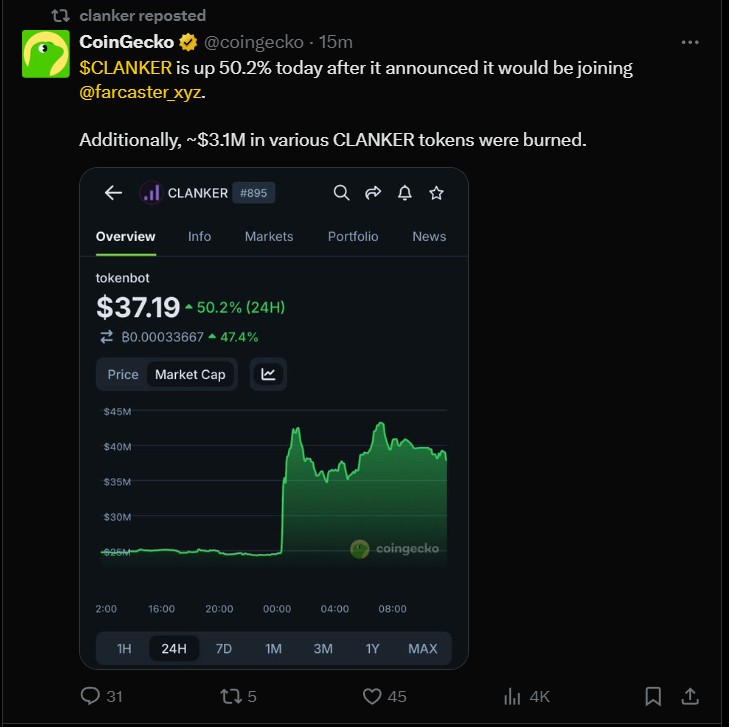Open tweet view analytics icon
Viewport: 729px width, 727px height.
[513, 696]
